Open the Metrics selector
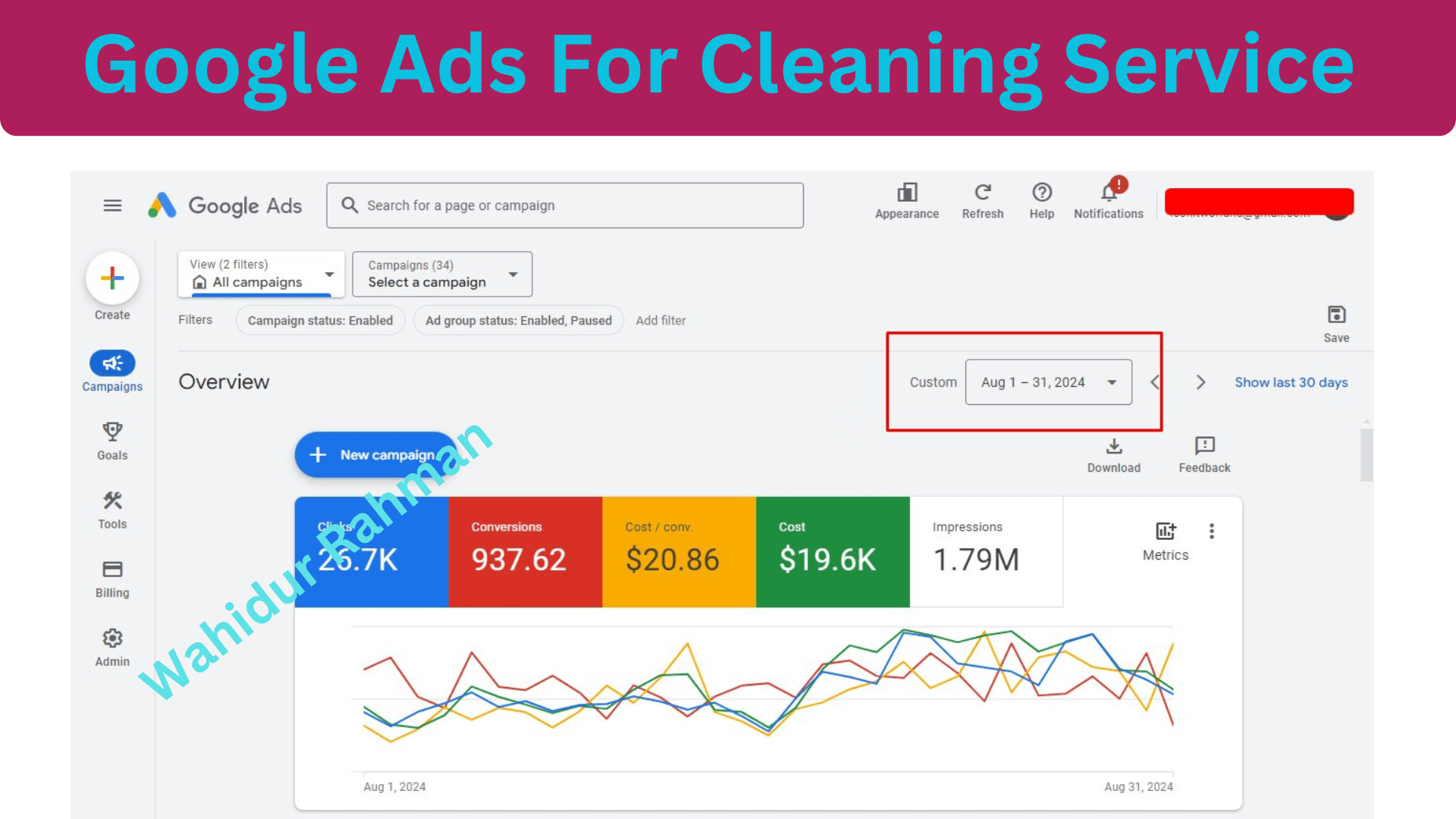 click(1166, 541)
